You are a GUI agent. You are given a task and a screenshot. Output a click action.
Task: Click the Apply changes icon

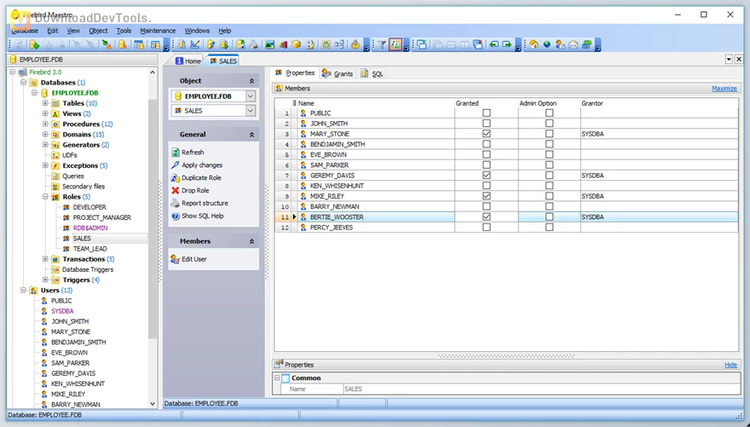pyautogui.click(x=176, y=165)
